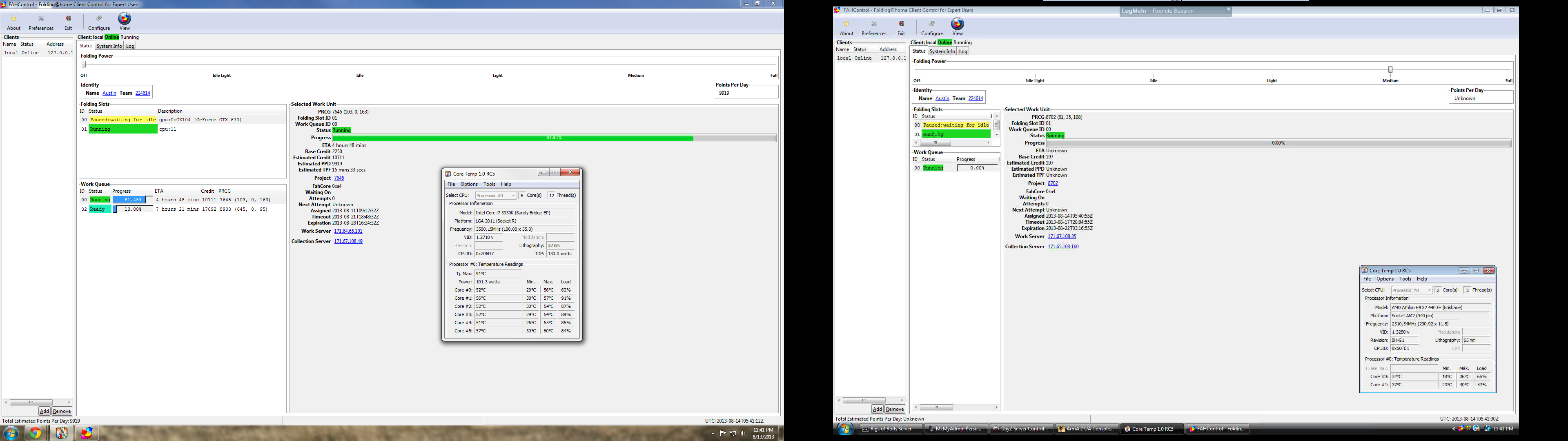Follow the Project 7645 link
The image size is (1568, 441).
click(x=339, y=178)
